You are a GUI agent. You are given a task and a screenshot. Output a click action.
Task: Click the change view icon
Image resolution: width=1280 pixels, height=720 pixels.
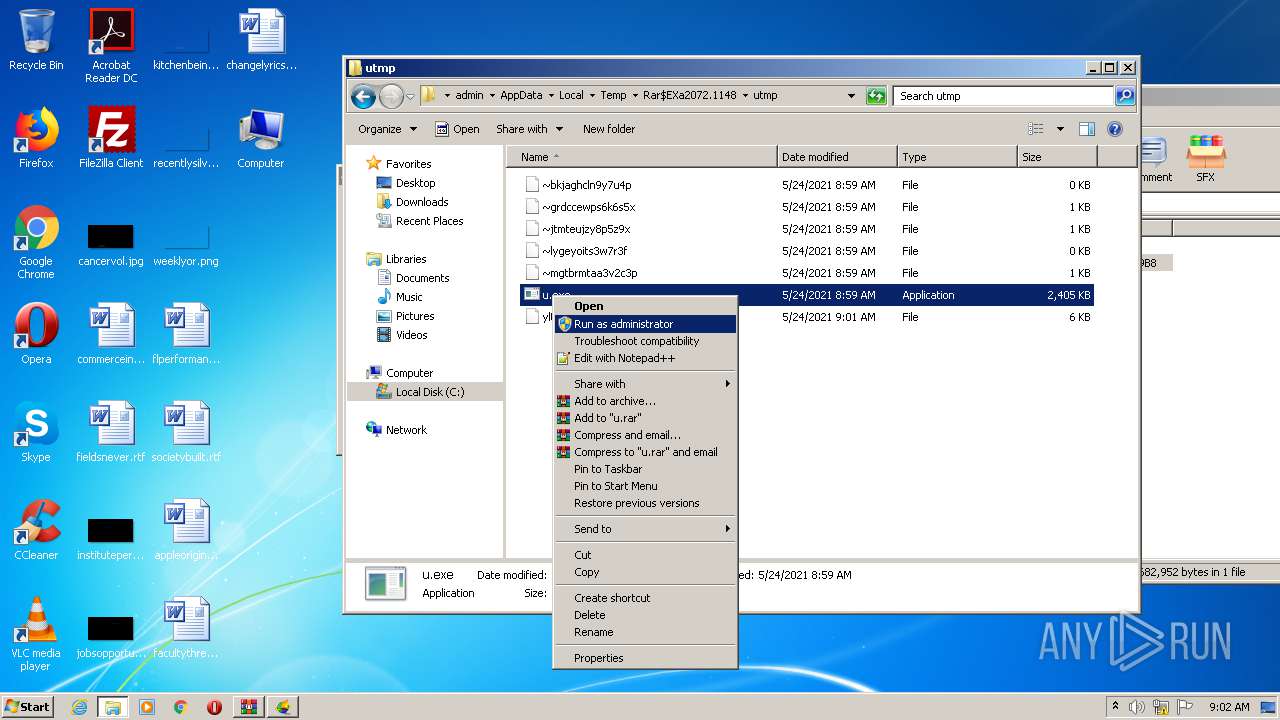[1036, 129]
